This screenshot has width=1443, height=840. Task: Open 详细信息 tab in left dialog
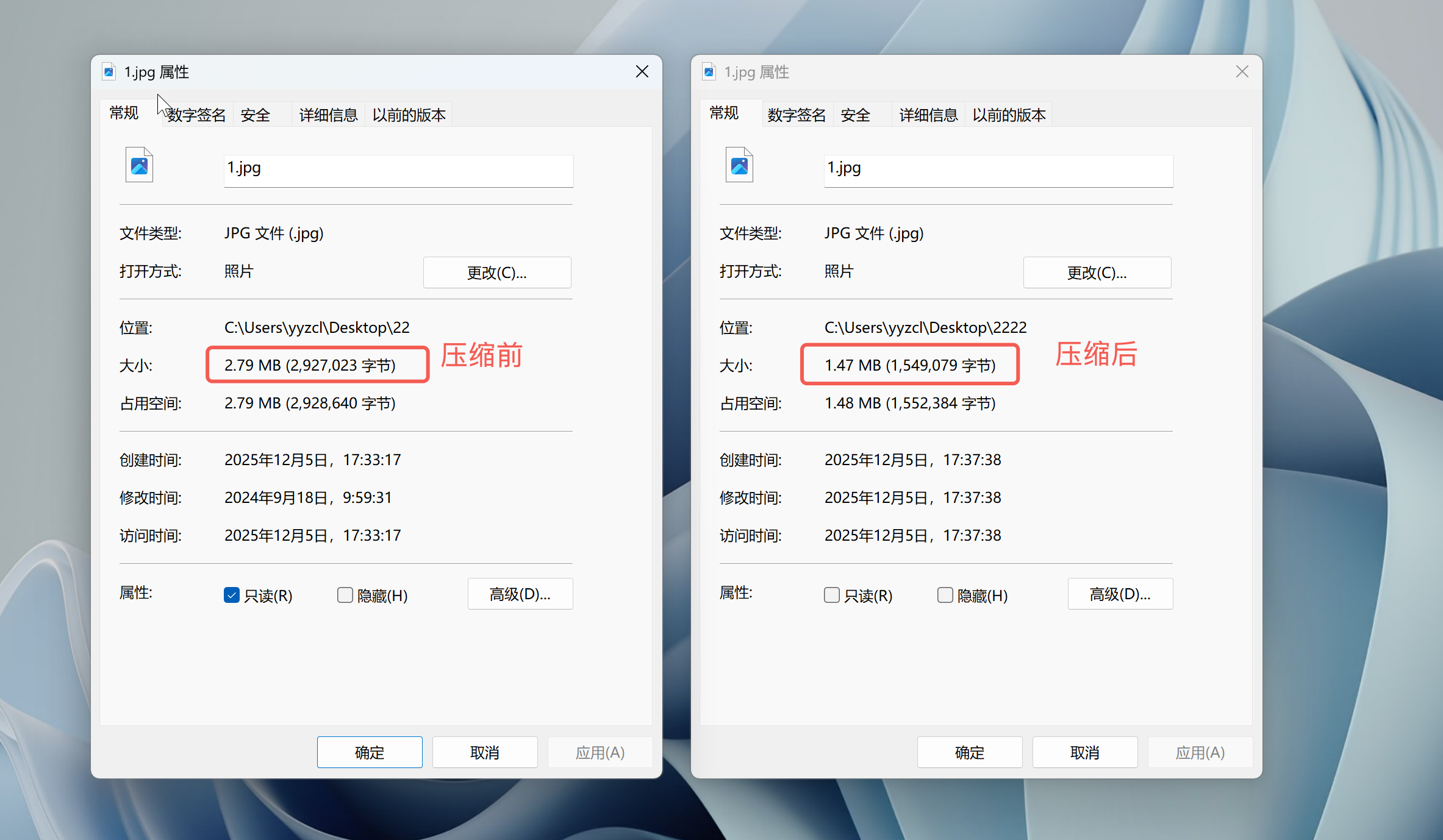tap(328, 115)
